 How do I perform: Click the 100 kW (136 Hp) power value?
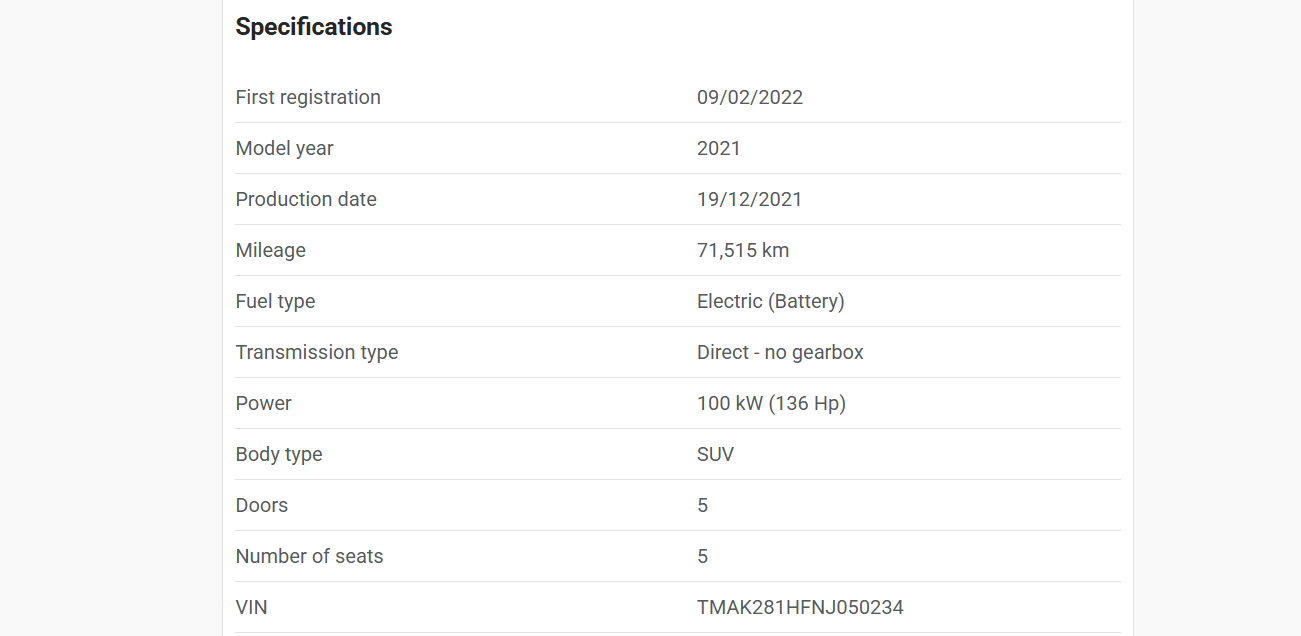click(x=771, y=403)
